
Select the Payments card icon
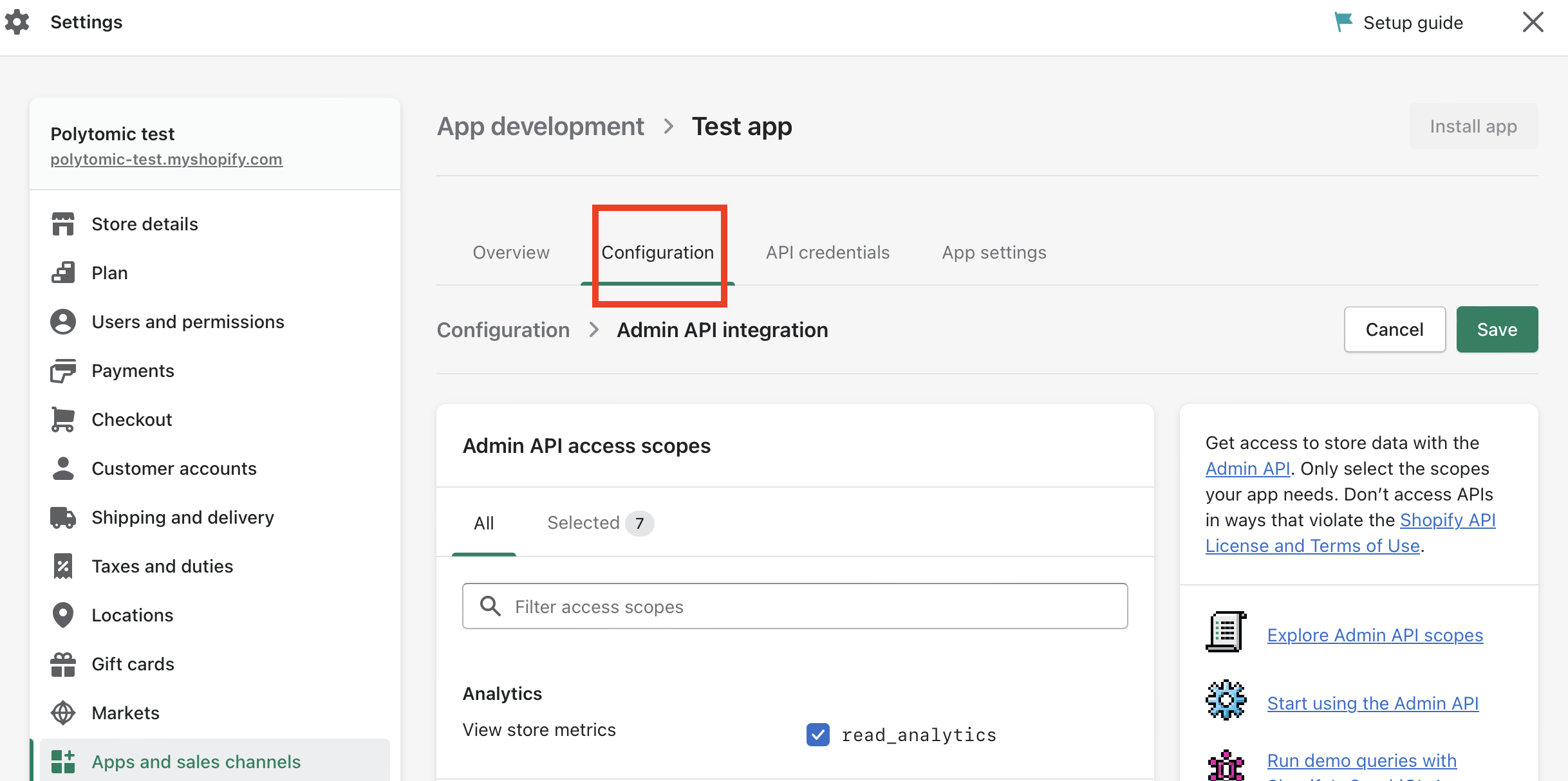[x=63, y=371]
